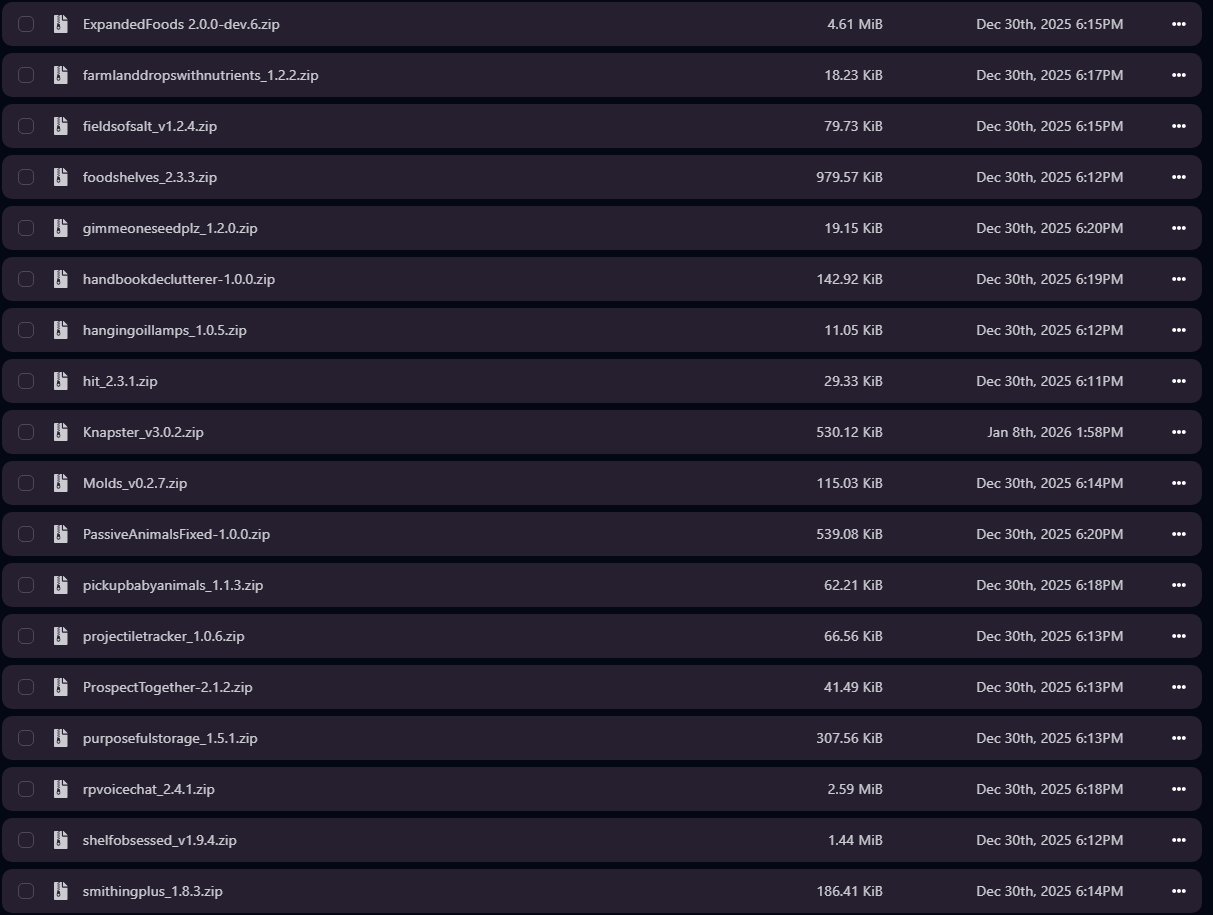
Task: Click the Knapster_v3.0.2.zip file name
Action: (x=143, y=432)
